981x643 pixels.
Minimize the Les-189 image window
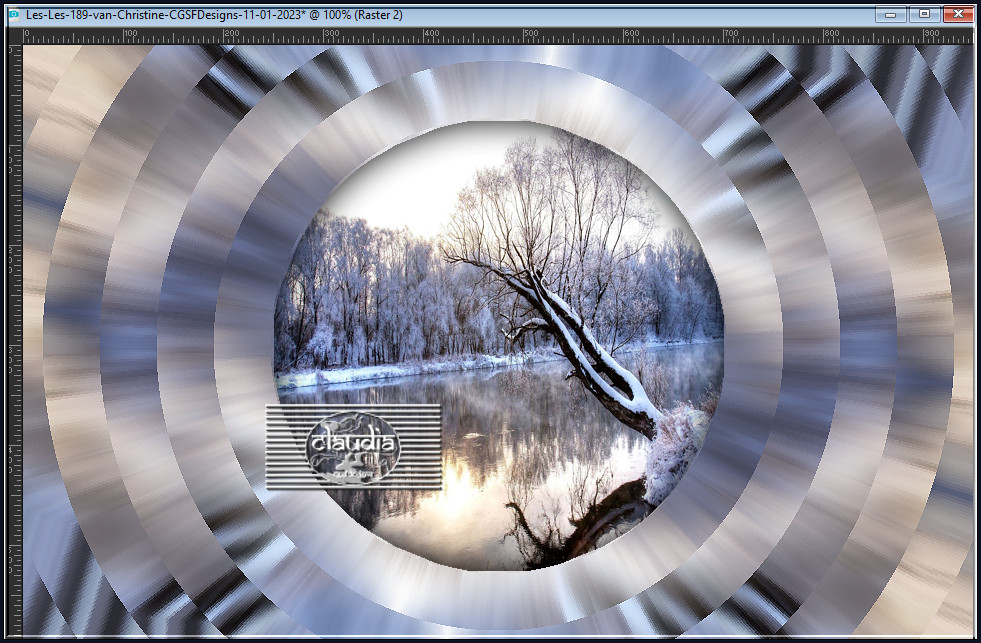[x=891, y=14]
